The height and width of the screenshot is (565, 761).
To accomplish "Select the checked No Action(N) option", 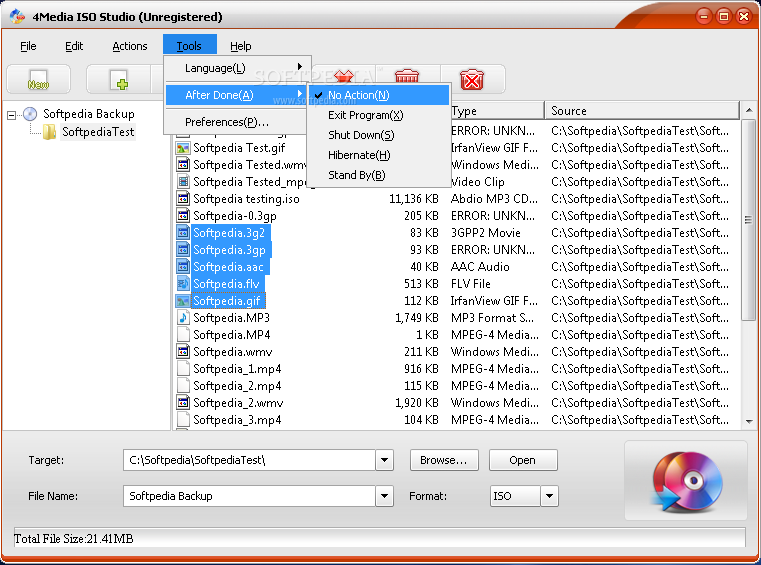I will pos(379,95).
